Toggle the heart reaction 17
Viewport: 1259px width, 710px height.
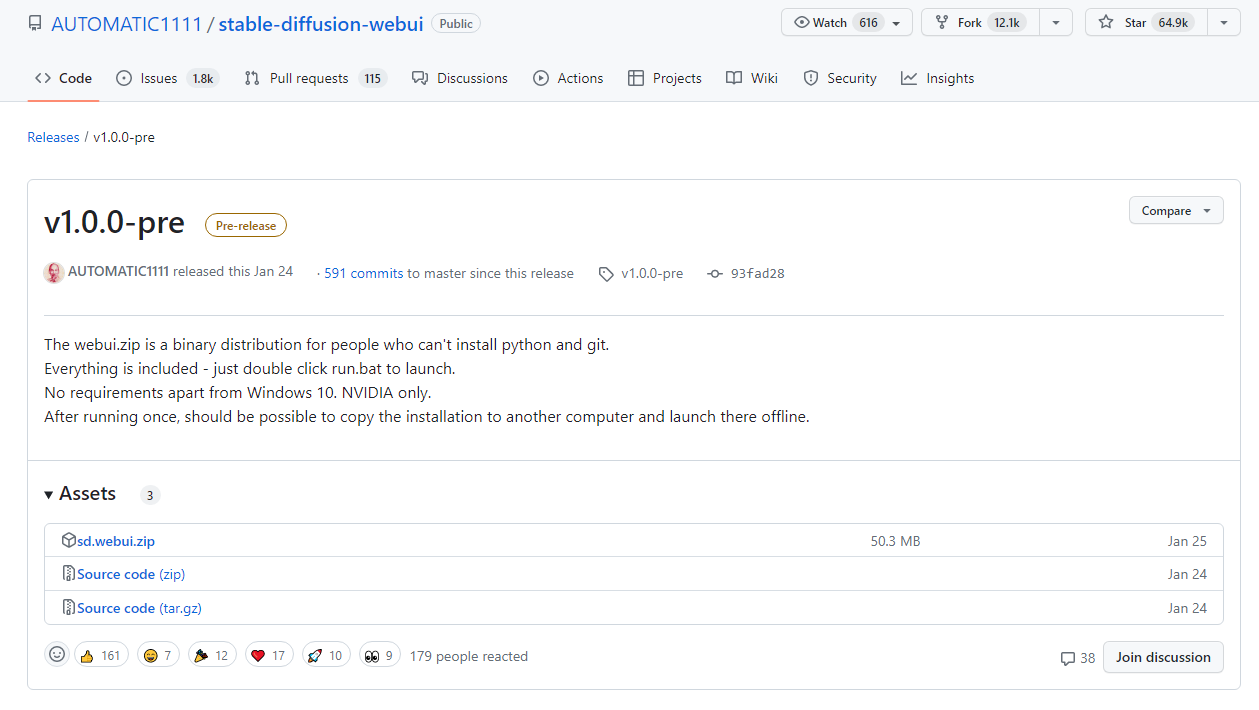[269, 656]
